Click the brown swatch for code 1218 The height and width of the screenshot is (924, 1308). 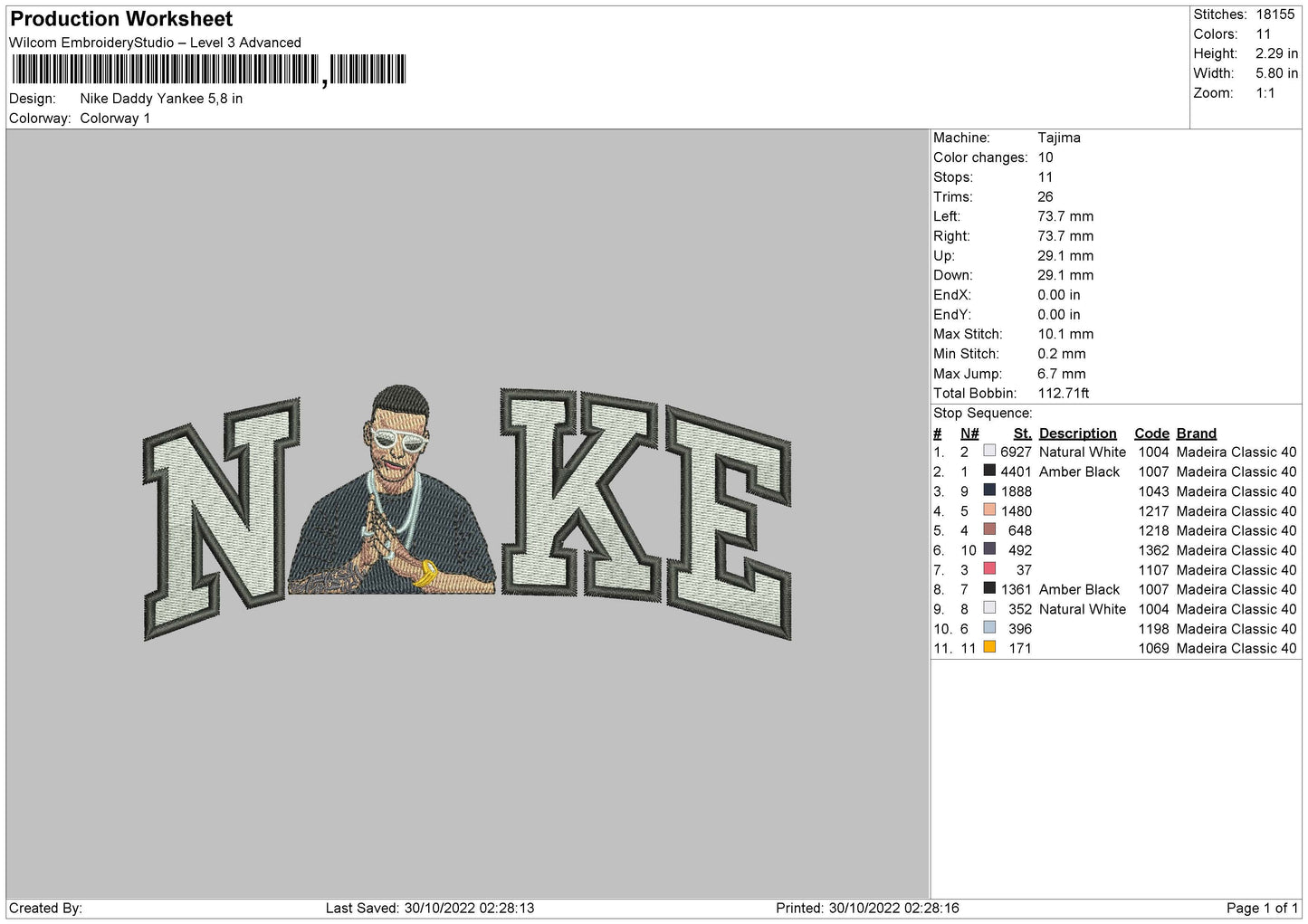[989, 529]
